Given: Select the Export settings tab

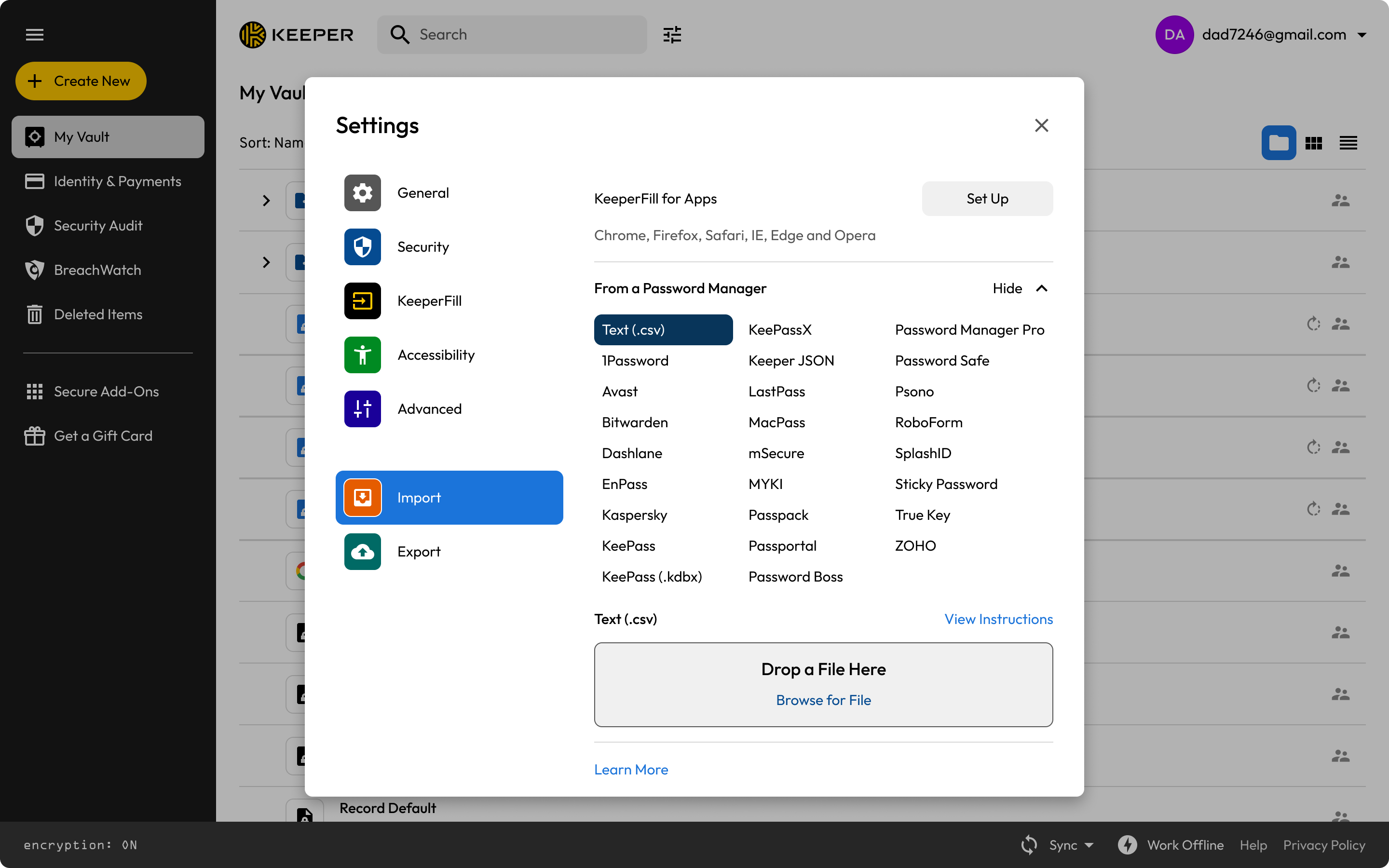Looking at the screenshot, I should click(449, 552).
